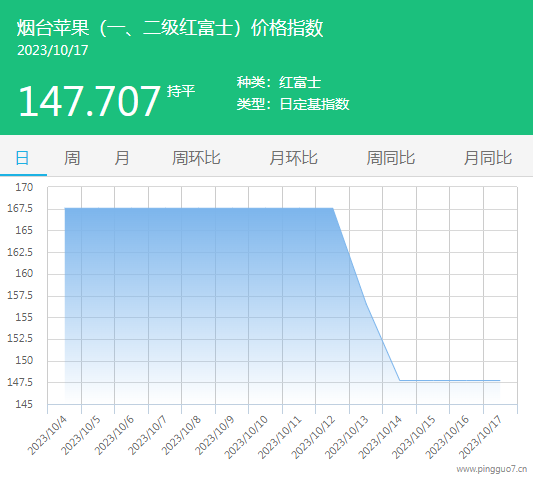Switch to the 月 monthly tab
The width and height of the screenshot is (533, 481).
click(122, 158)
